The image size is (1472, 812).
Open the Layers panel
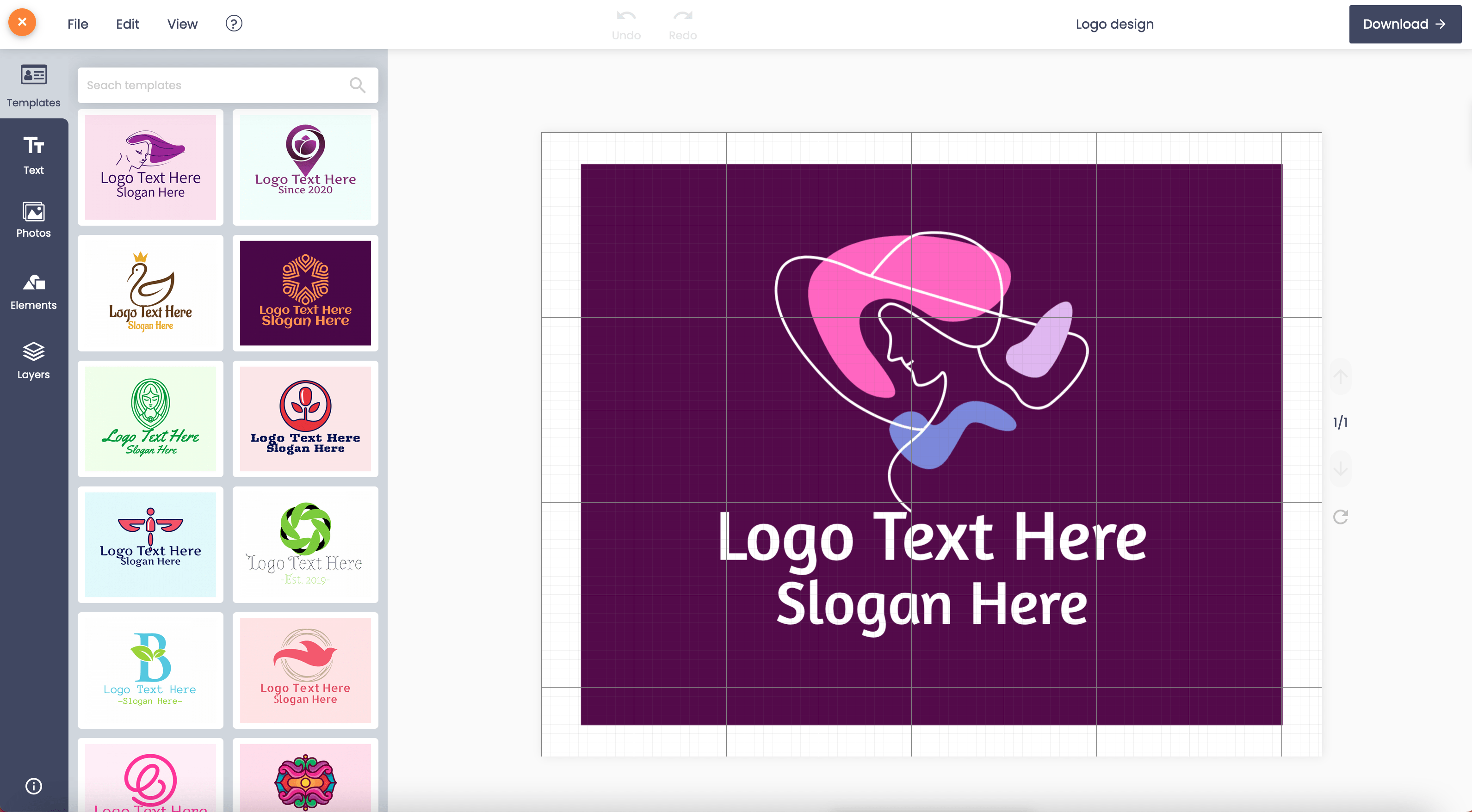[34, 360]
